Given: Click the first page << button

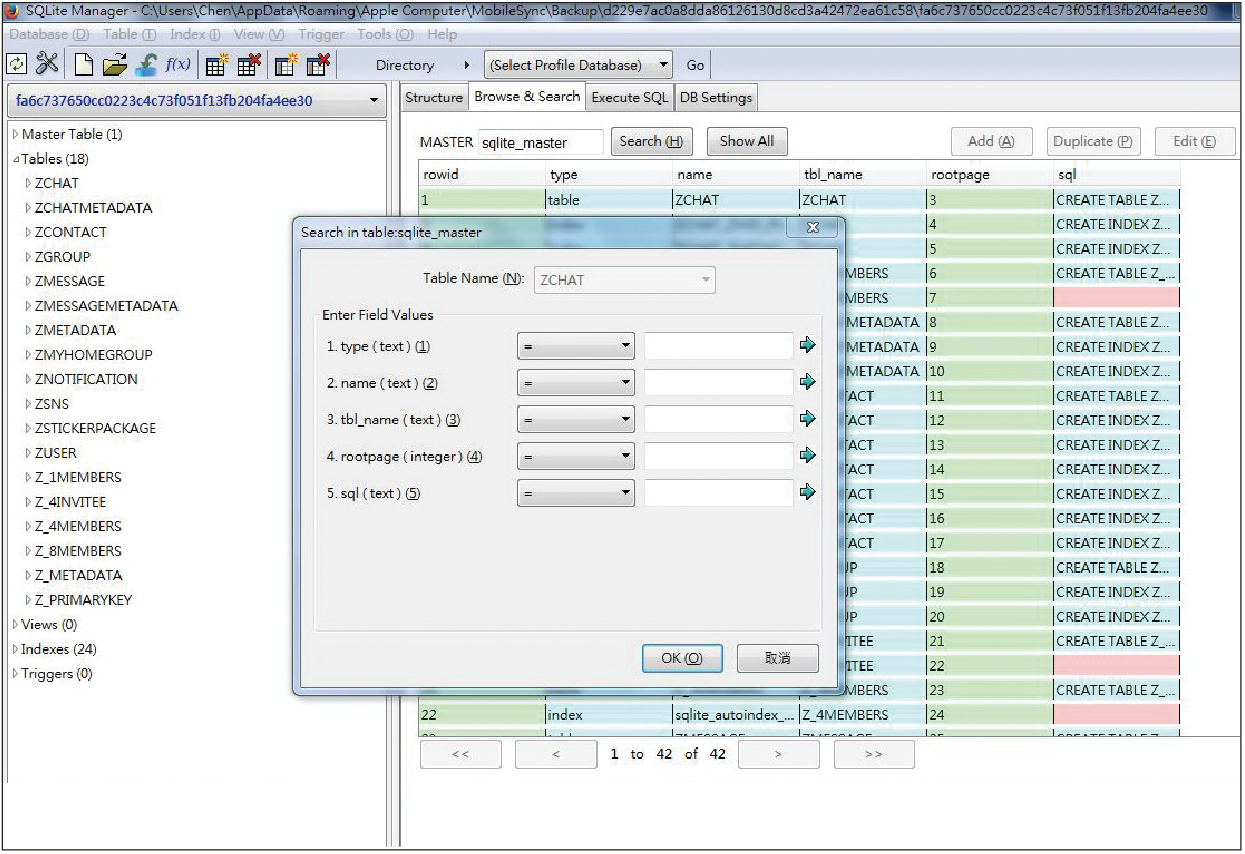Looking at the screenshot, I should point(461,754).
